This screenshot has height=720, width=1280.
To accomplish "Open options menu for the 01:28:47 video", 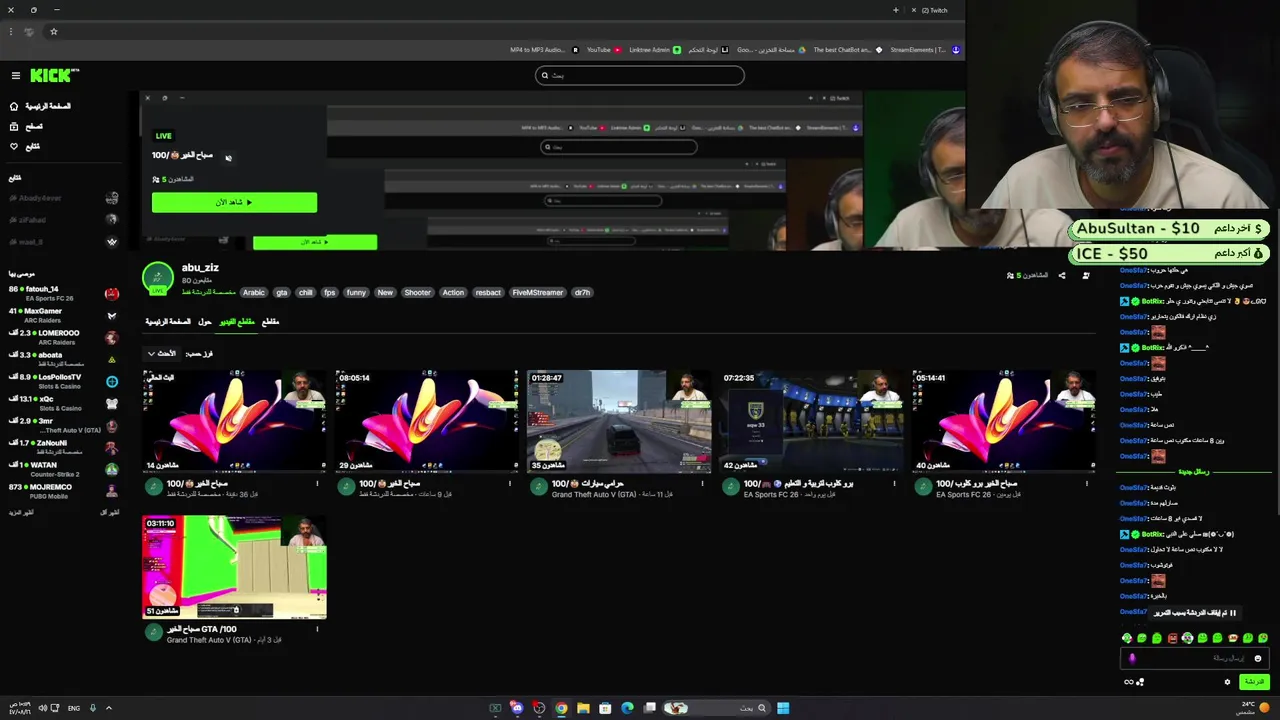I will click(x=702, y=484).
